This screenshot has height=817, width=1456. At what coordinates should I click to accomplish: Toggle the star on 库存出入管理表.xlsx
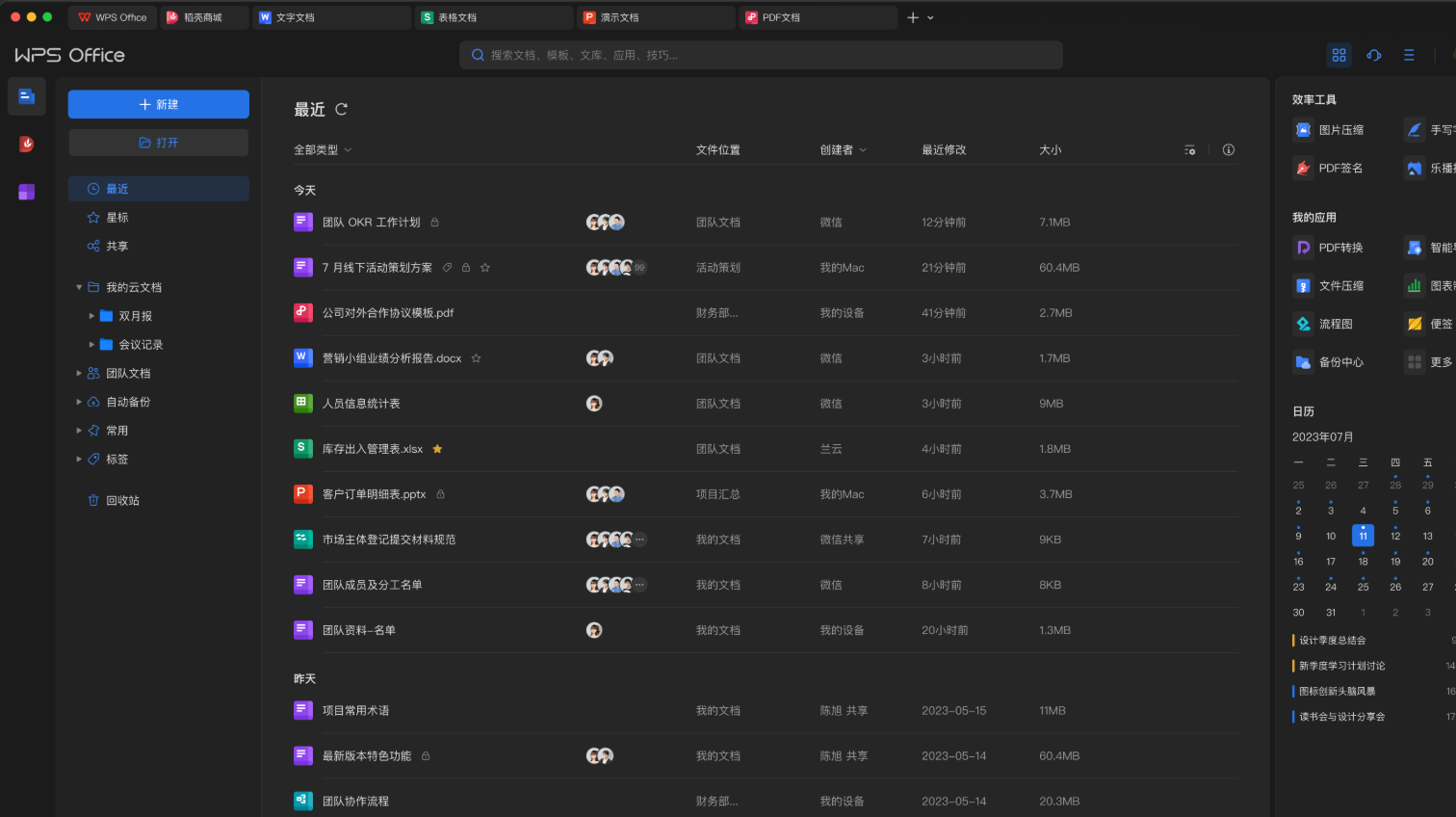point(437,449)
